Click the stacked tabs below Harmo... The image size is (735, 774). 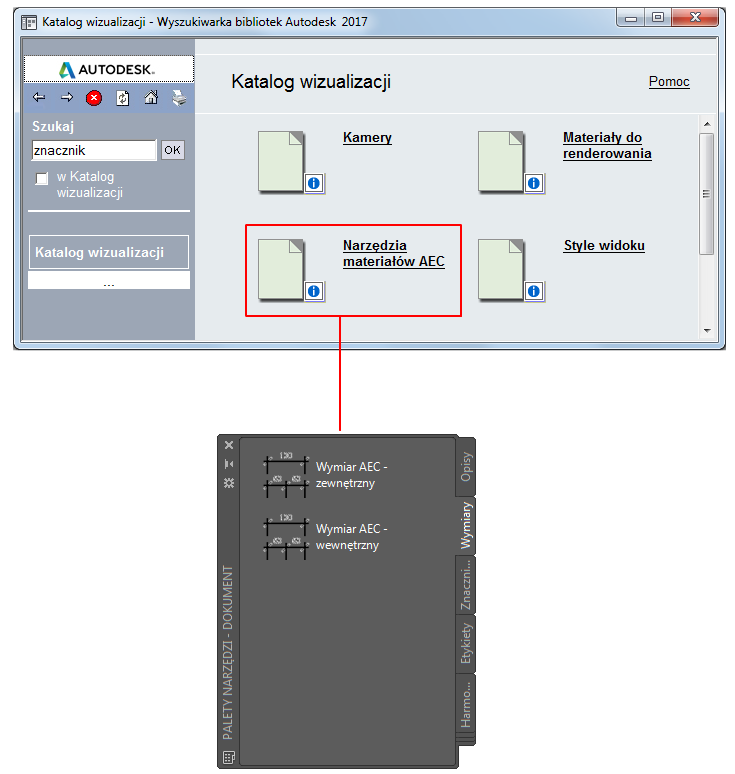[x=466, y=740]
